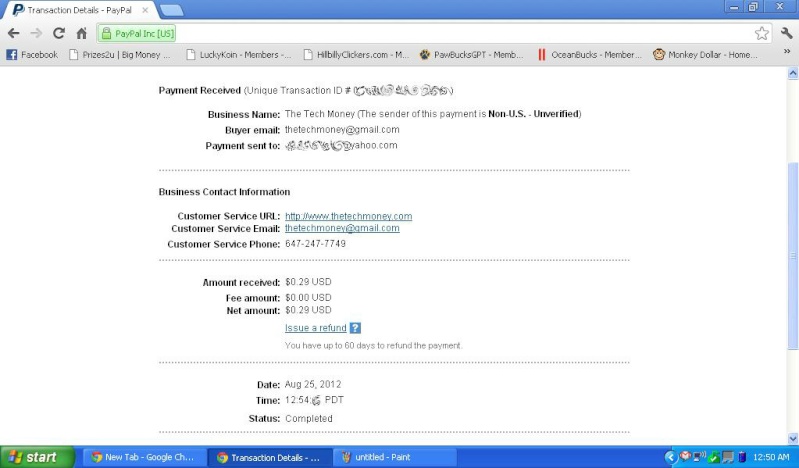Click the browser forward arrow
The height and width of the screenshot is (468, 799).
coord(36,34)
